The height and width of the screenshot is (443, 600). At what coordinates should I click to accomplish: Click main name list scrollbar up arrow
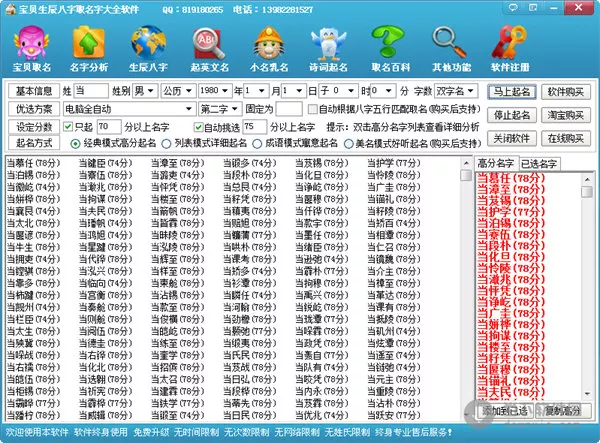coord(466,163)
